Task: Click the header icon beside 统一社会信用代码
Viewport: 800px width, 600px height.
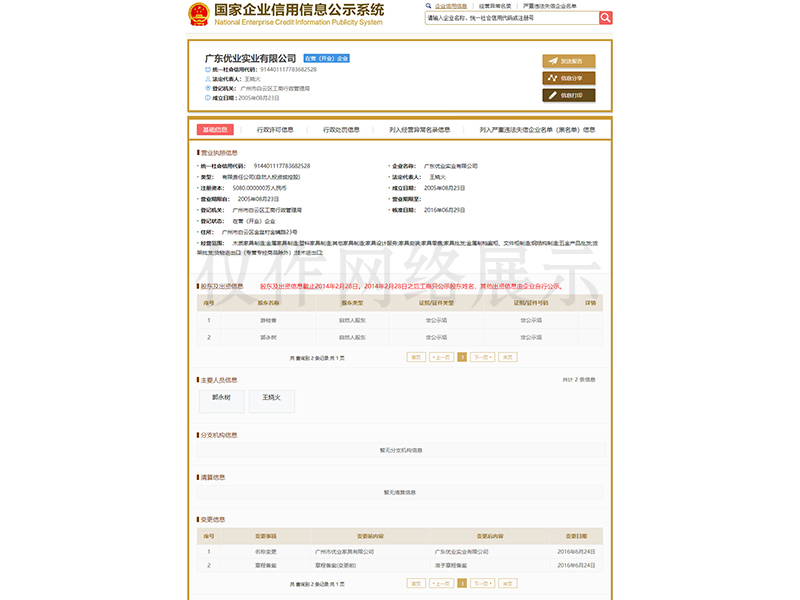Action: 208,69
